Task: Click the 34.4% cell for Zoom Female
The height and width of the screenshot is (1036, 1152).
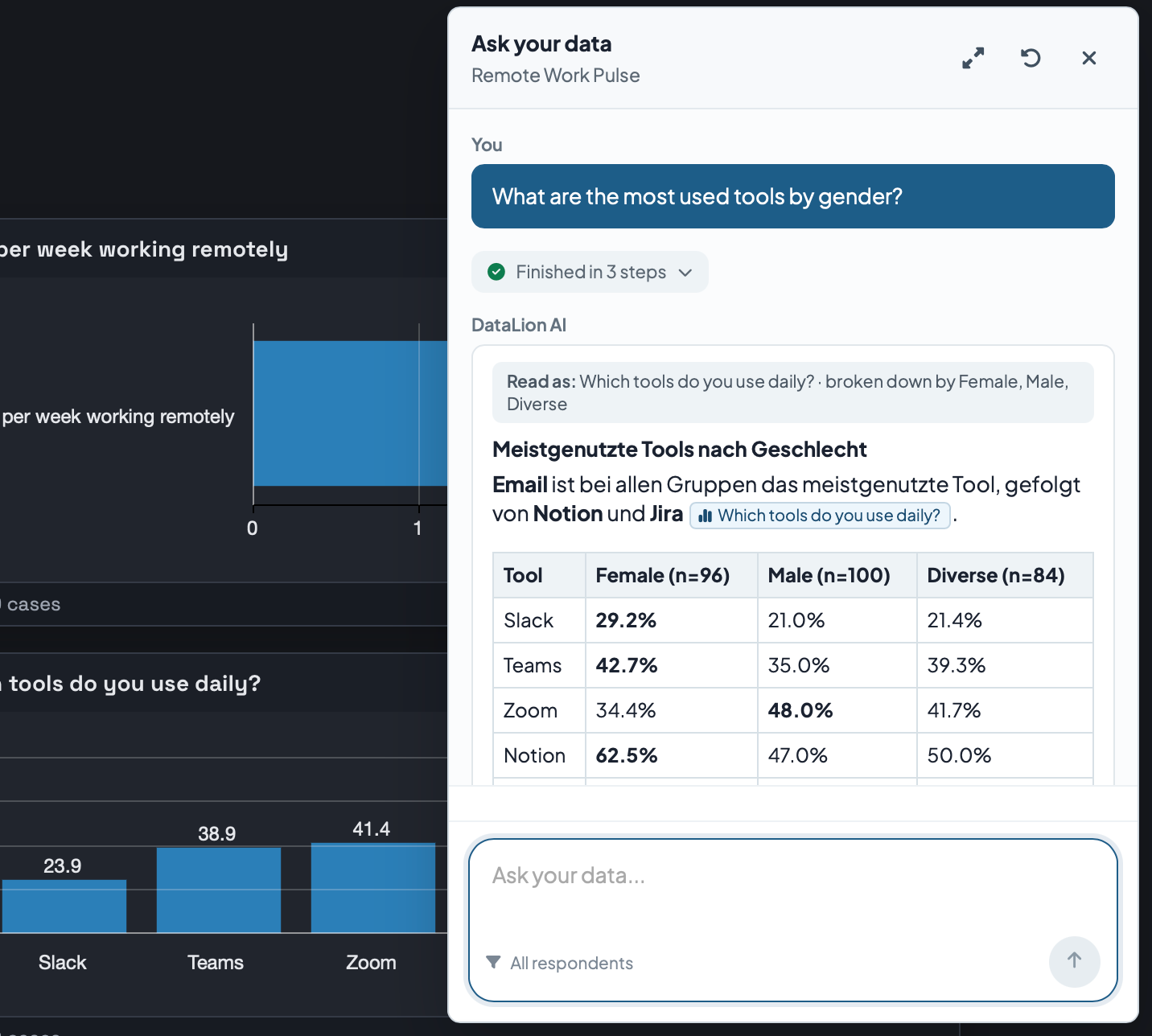Action: pyautogui.click(x=671, y=710)
